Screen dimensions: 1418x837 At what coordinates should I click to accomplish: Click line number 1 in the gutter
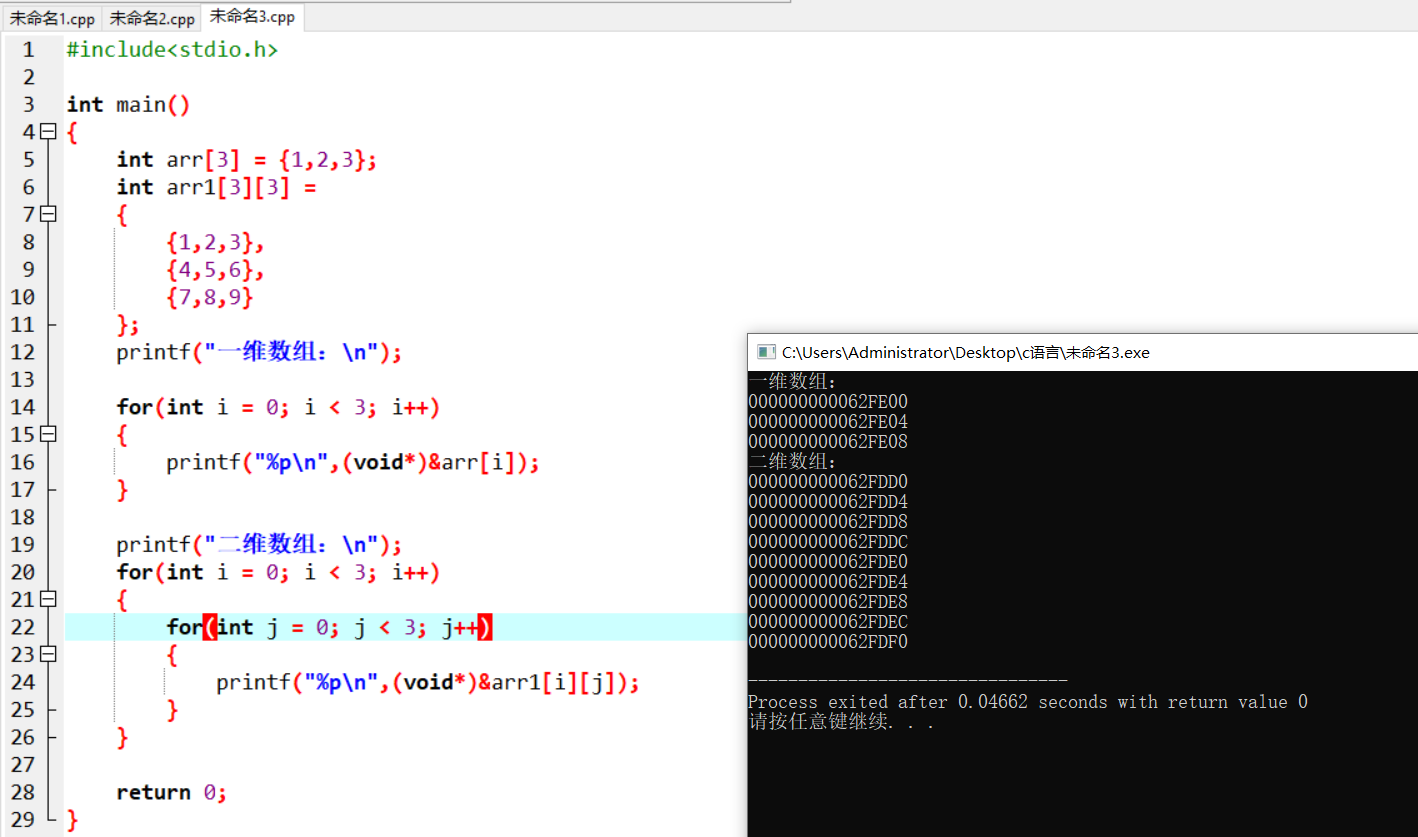point(28,49)
